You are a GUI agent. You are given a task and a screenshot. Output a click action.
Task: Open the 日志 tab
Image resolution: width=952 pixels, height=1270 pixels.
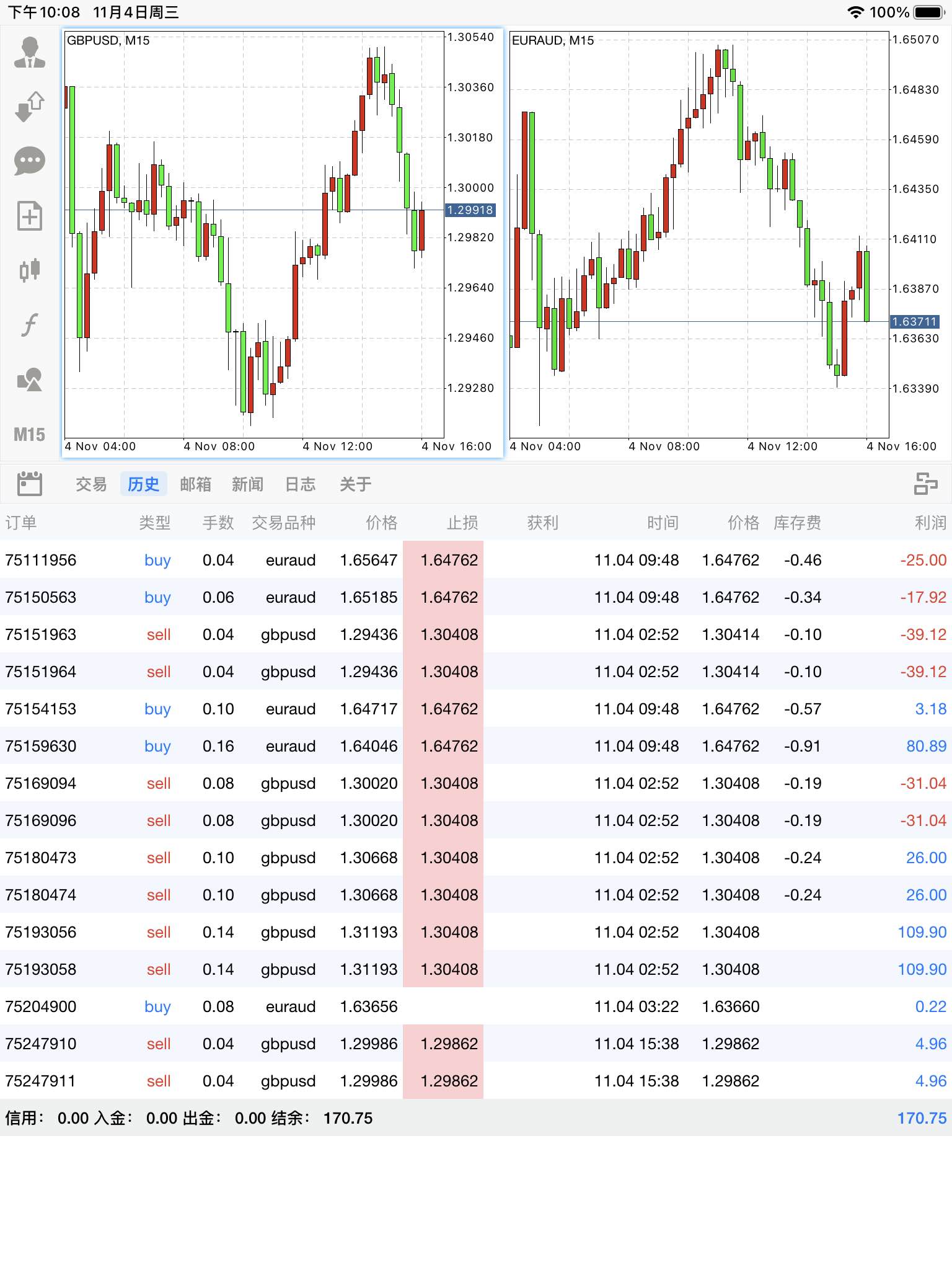(300, 484)
